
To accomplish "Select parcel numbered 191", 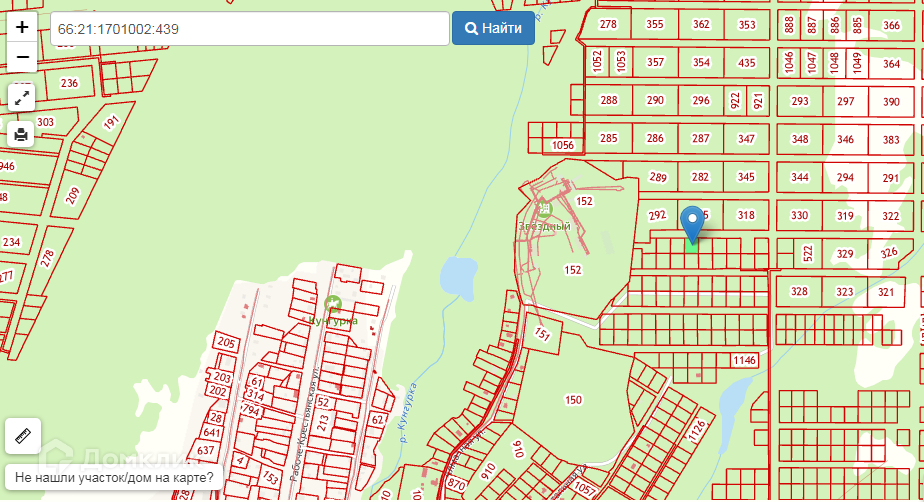I will 111,123.
